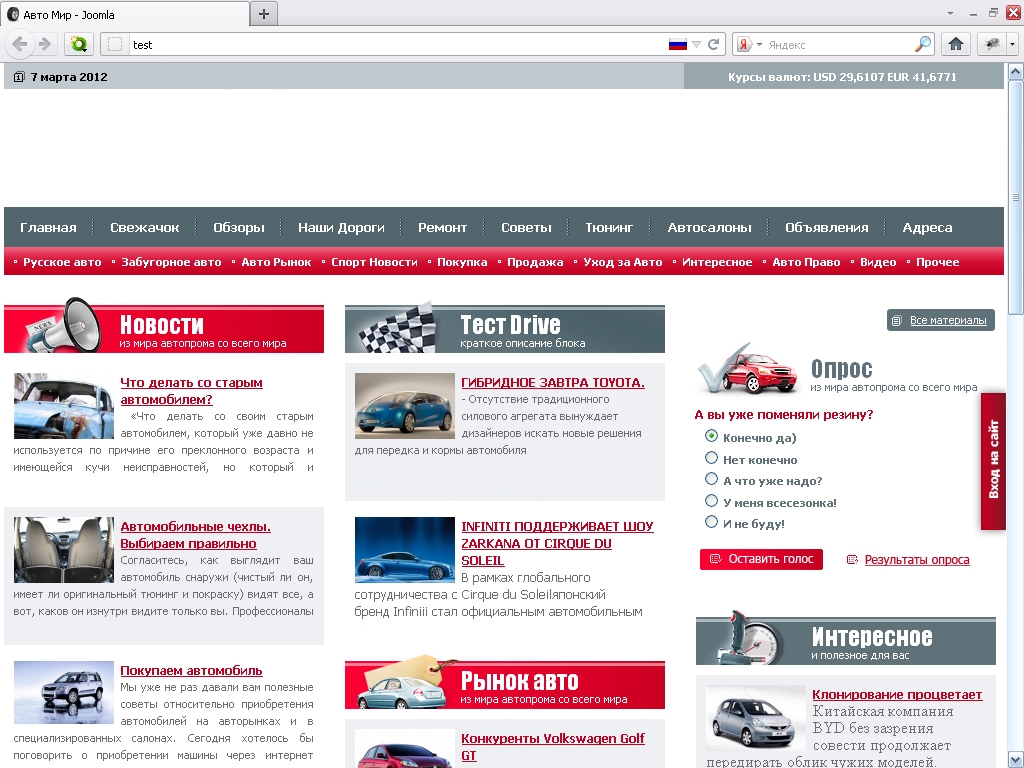Open the Главная menu item
1024x768 pixels.
pos(48,227)
